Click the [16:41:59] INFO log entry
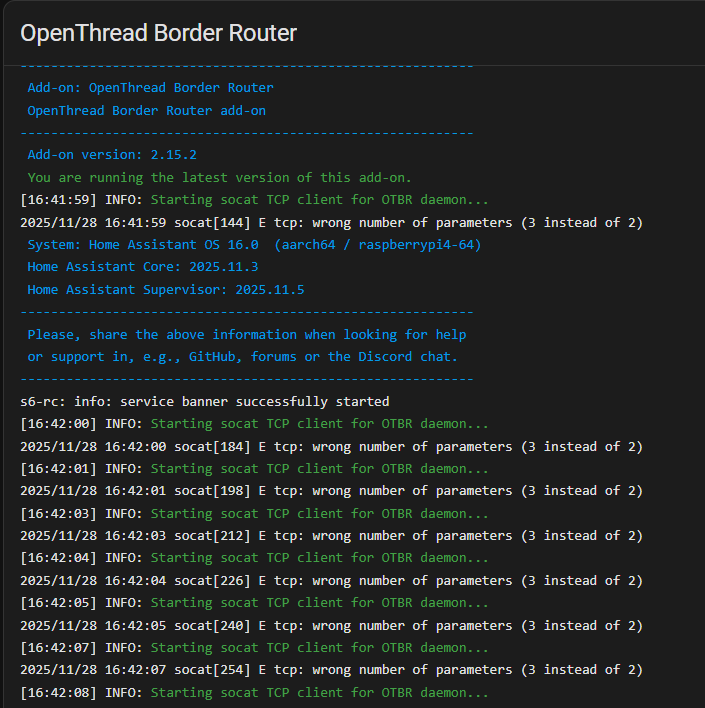Viewport: 705px width, 708px height. pos(254,200)
